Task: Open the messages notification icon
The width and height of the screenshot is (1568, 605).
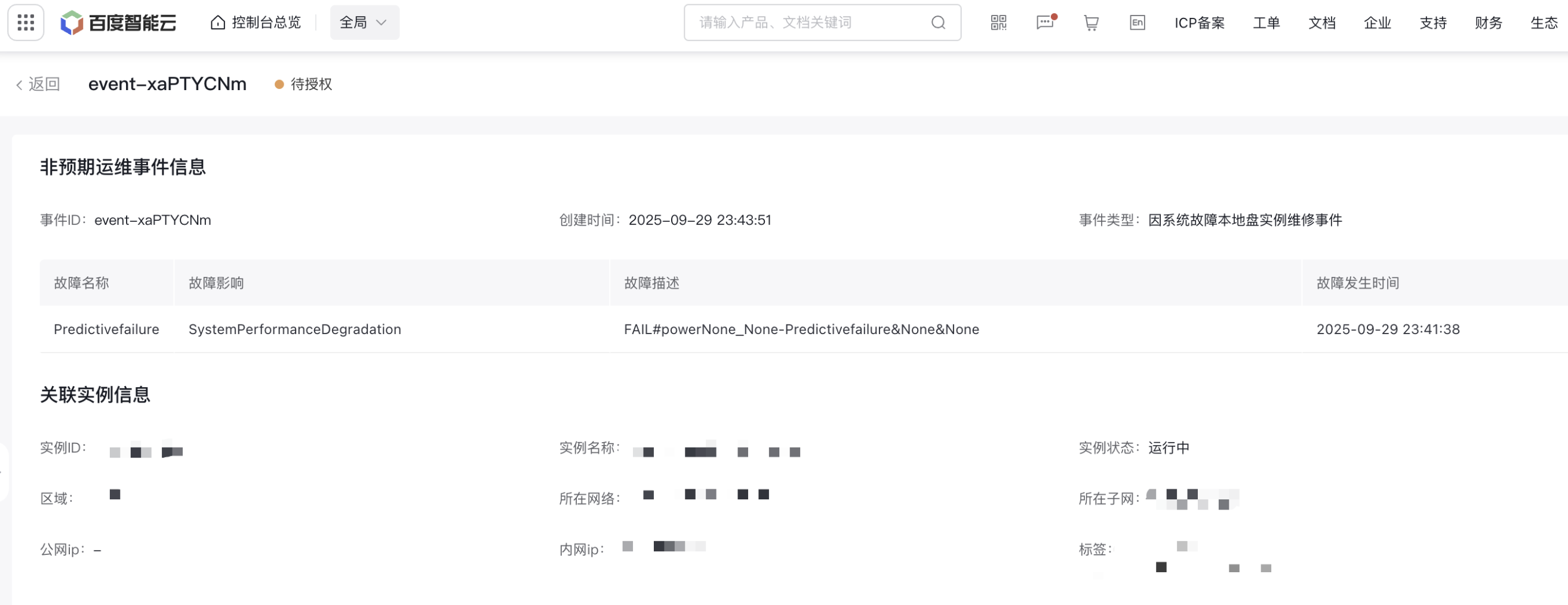Action: [x=1045, y=23]
